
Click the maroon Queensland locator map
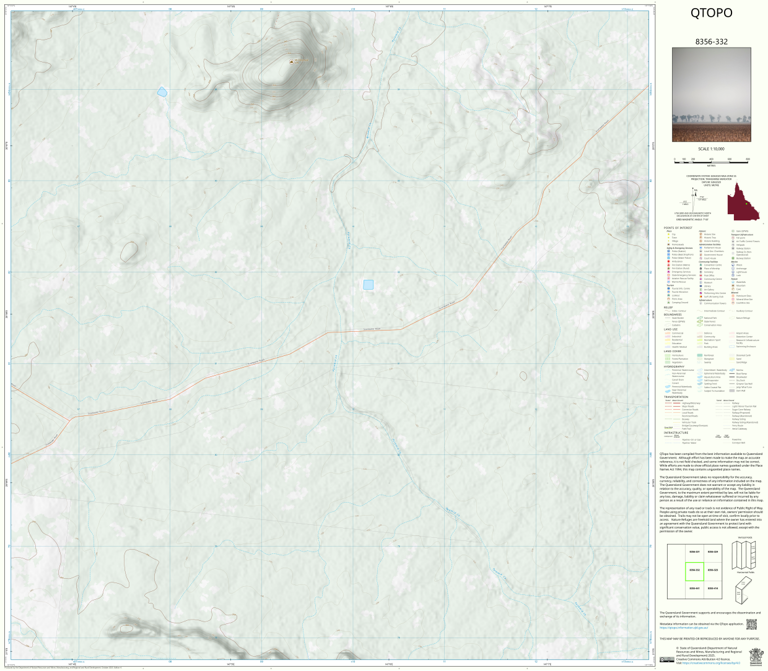(x=743, y=201)
